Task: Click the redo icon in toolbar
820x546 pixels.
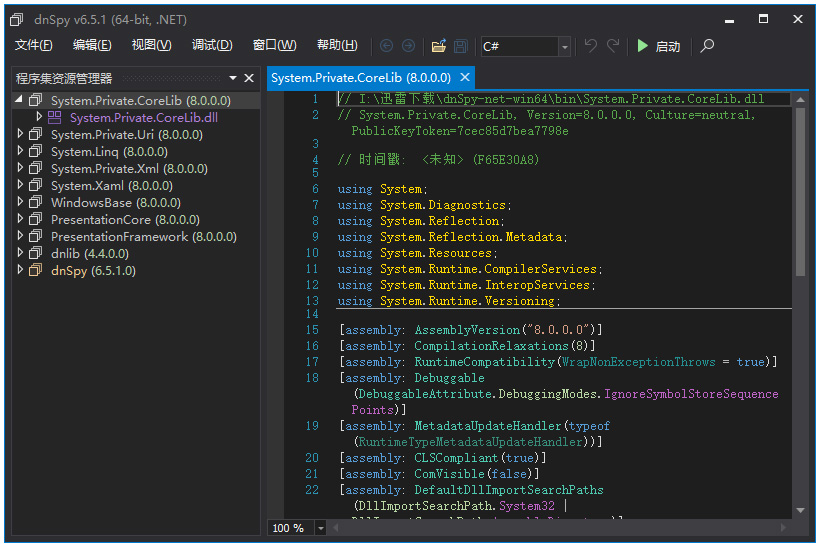Action: pyautogui.click(x=613, y=46)
